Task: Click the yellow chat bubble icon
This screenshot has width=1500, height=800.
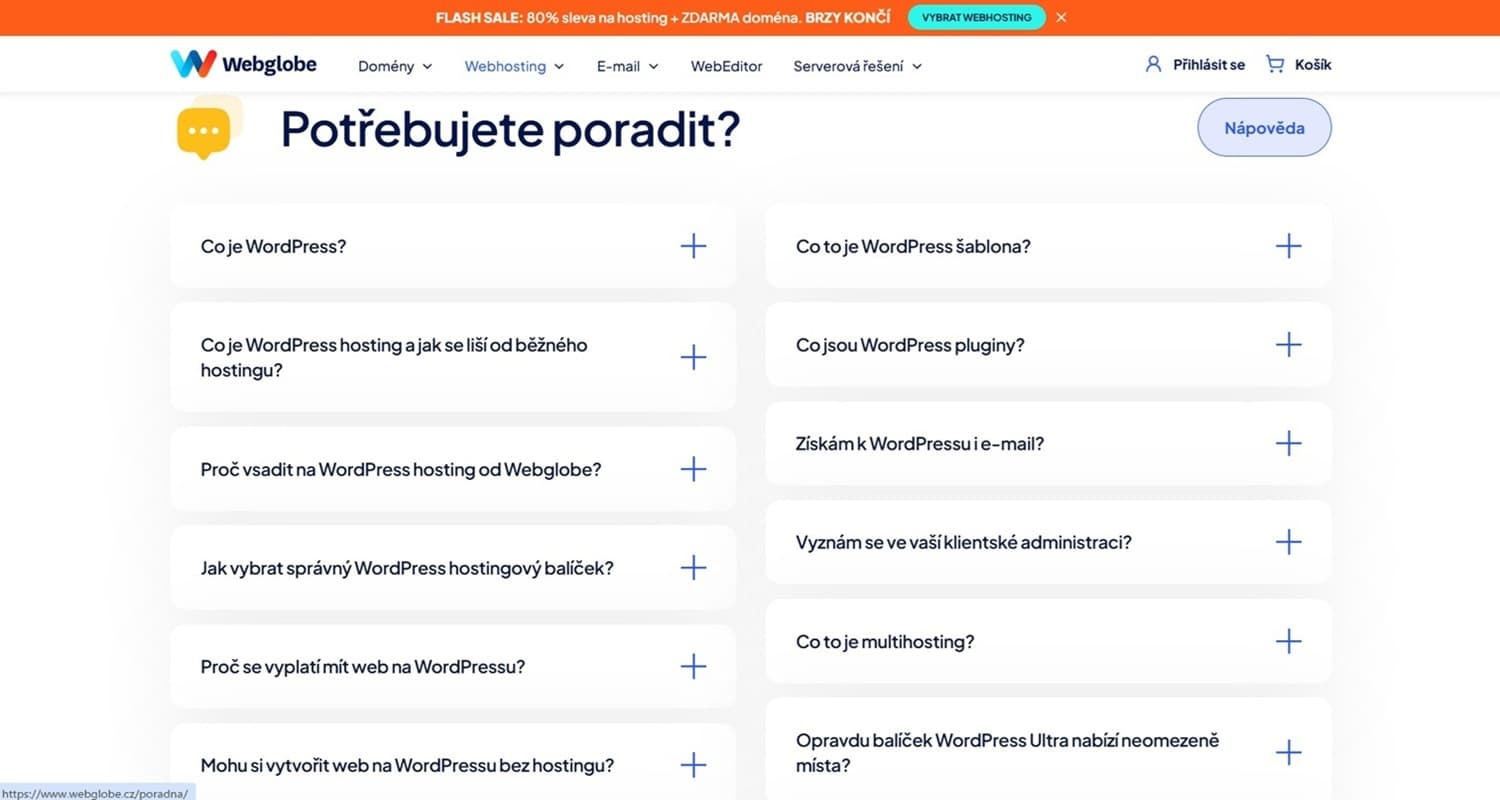Action: [208, 128]
